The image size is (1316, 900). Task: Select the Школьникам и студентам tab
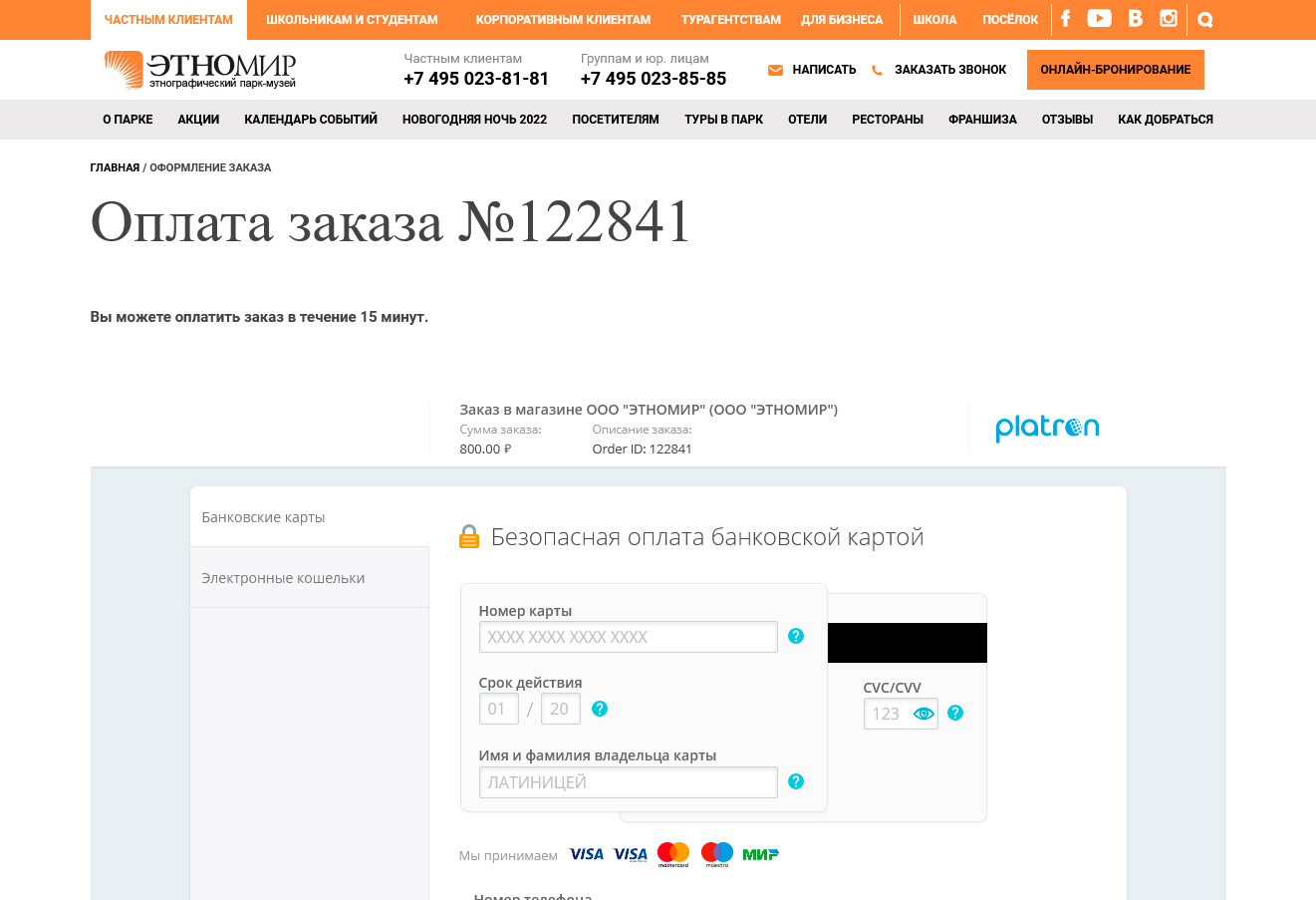coord(352,20)
